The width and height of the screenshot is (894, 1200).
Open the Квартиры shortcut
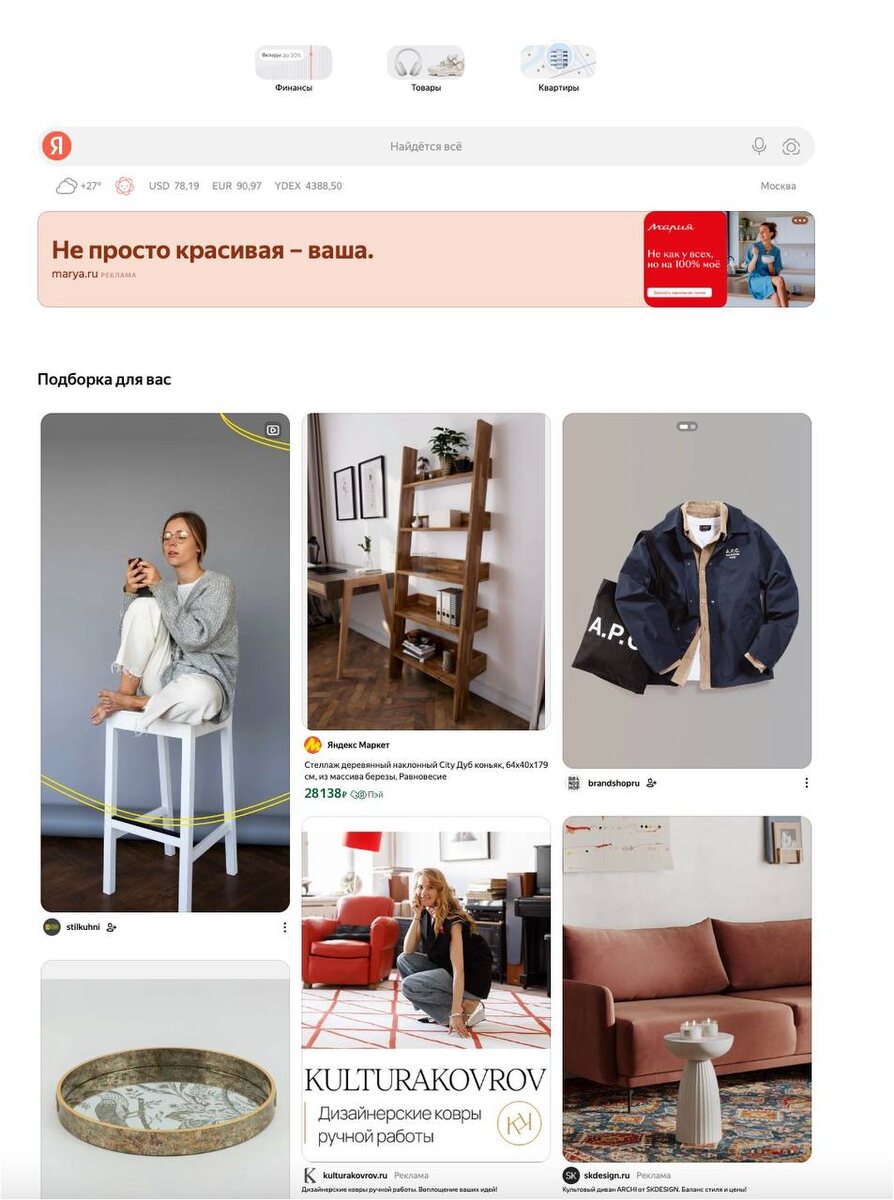[x=558, y=69]
